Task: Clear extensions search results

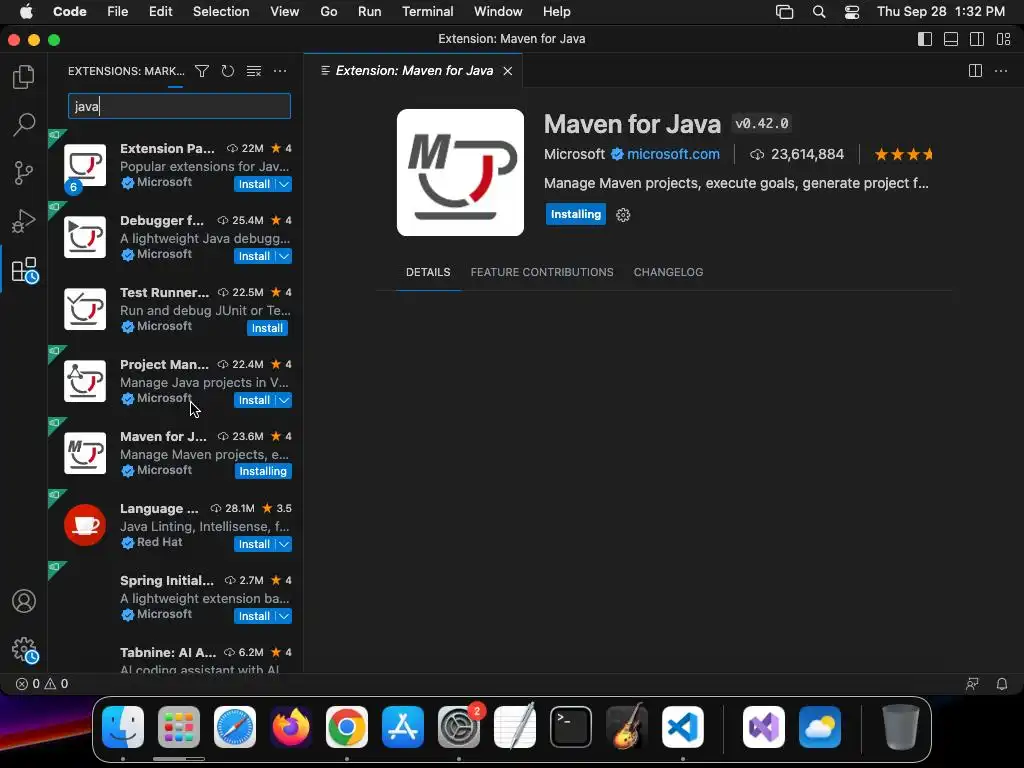Action: point(254,71)
